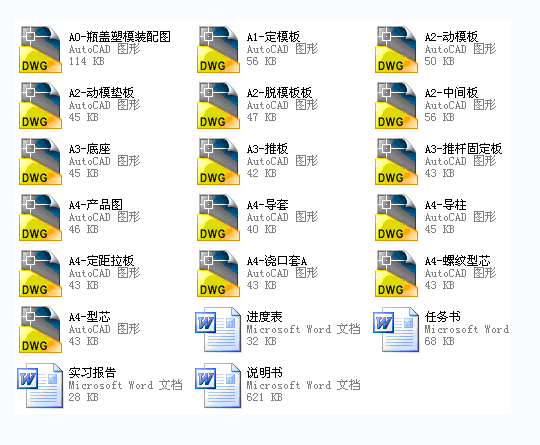Viewport: 540px width, 445px height.
Task: Select the name A3-推杆固定板
Action: point(463,149)
